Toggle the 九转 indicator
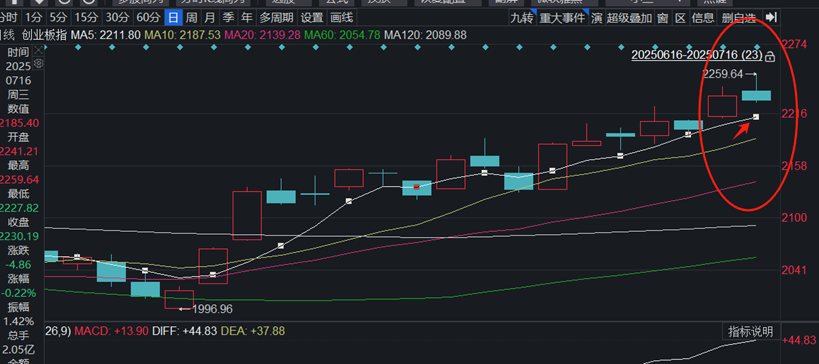 pyautogui.click(x=522, y=18)
